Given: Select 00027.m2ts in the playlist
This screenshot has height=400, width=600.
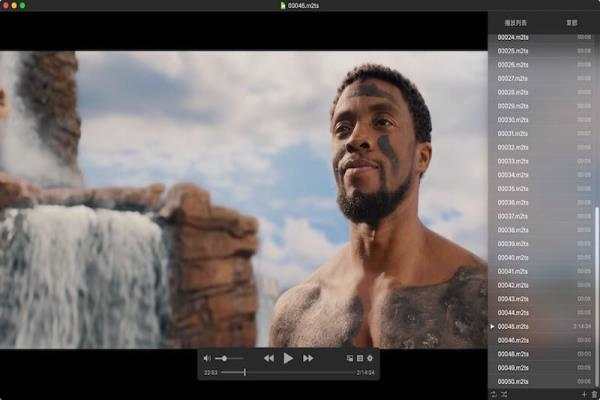Looking at the screenshot, I should pyautogui.click(x=541, y=78).
